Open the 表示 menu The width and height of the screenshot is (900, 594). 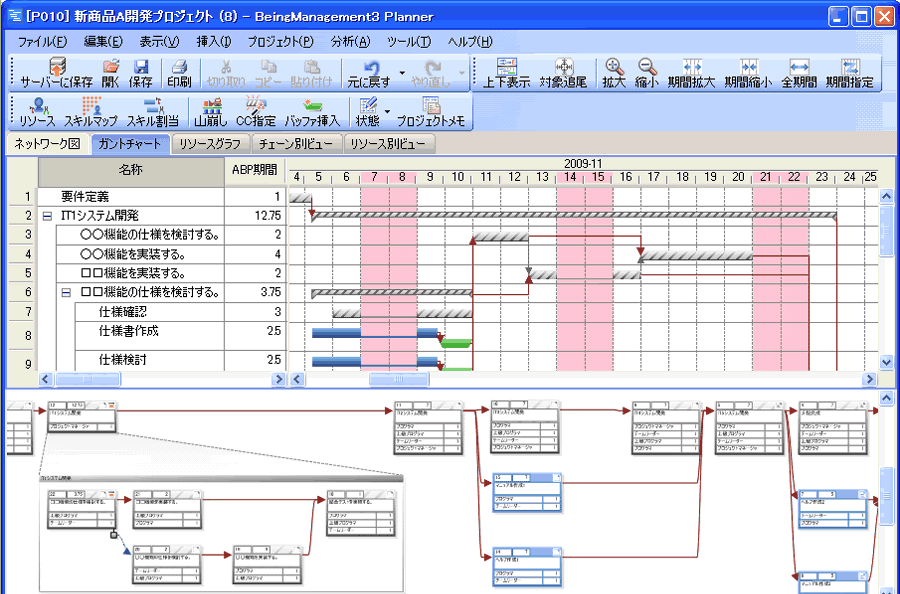pyautogui.click(x=160, y=42)
